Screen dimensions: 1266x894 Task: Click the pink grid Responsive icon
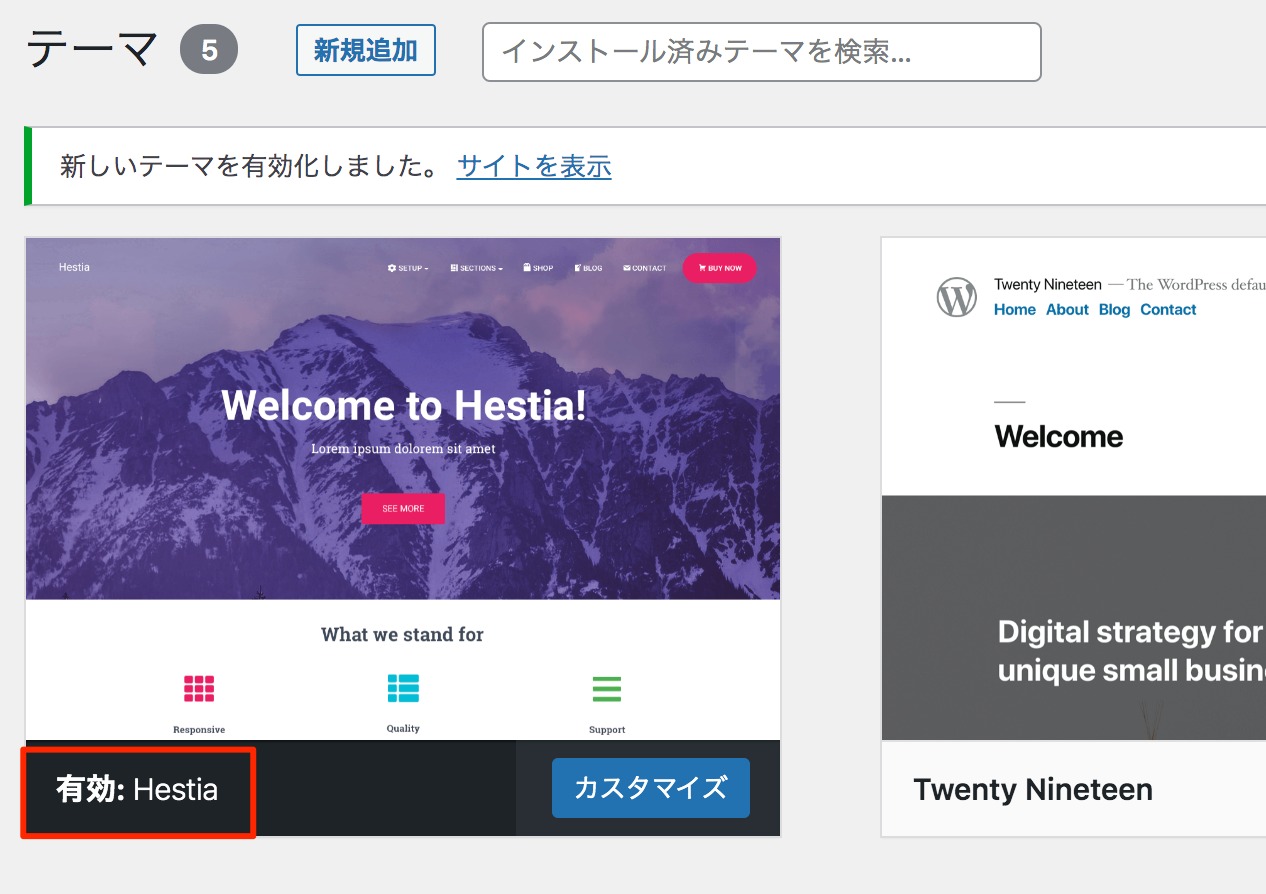click(199, 689)
